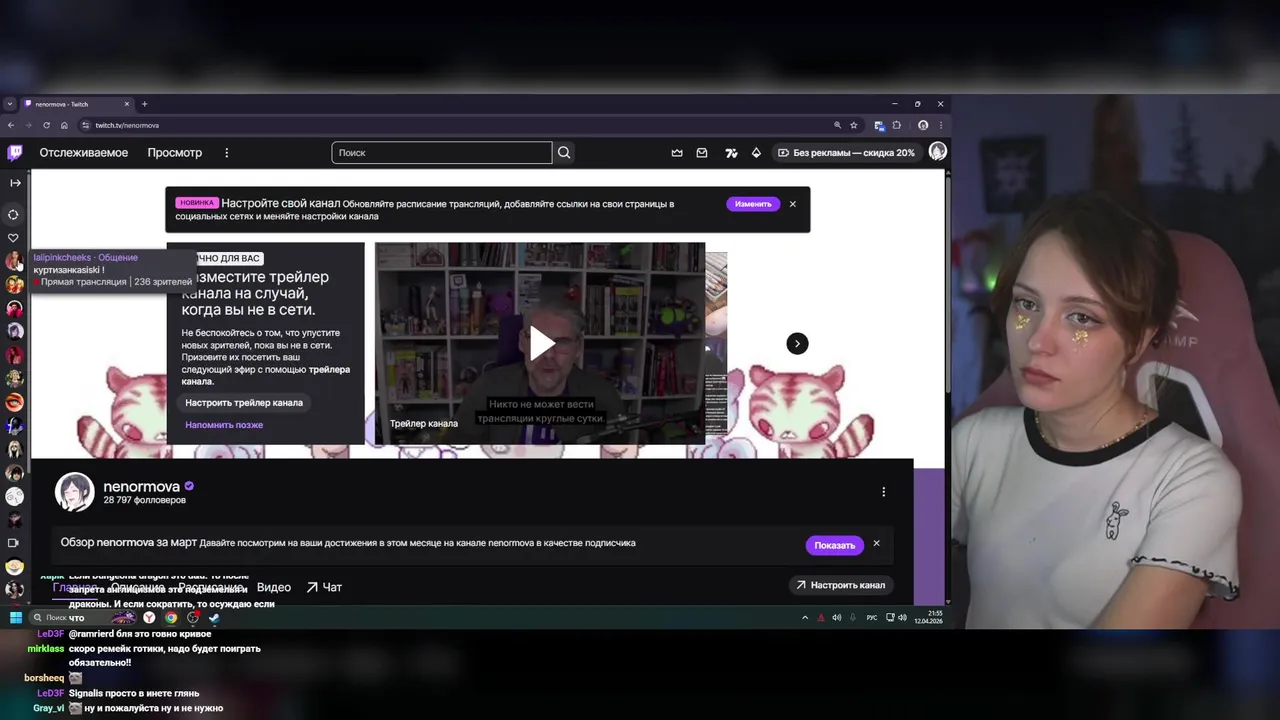Click the nenormova channel name

tap(141, 486)
